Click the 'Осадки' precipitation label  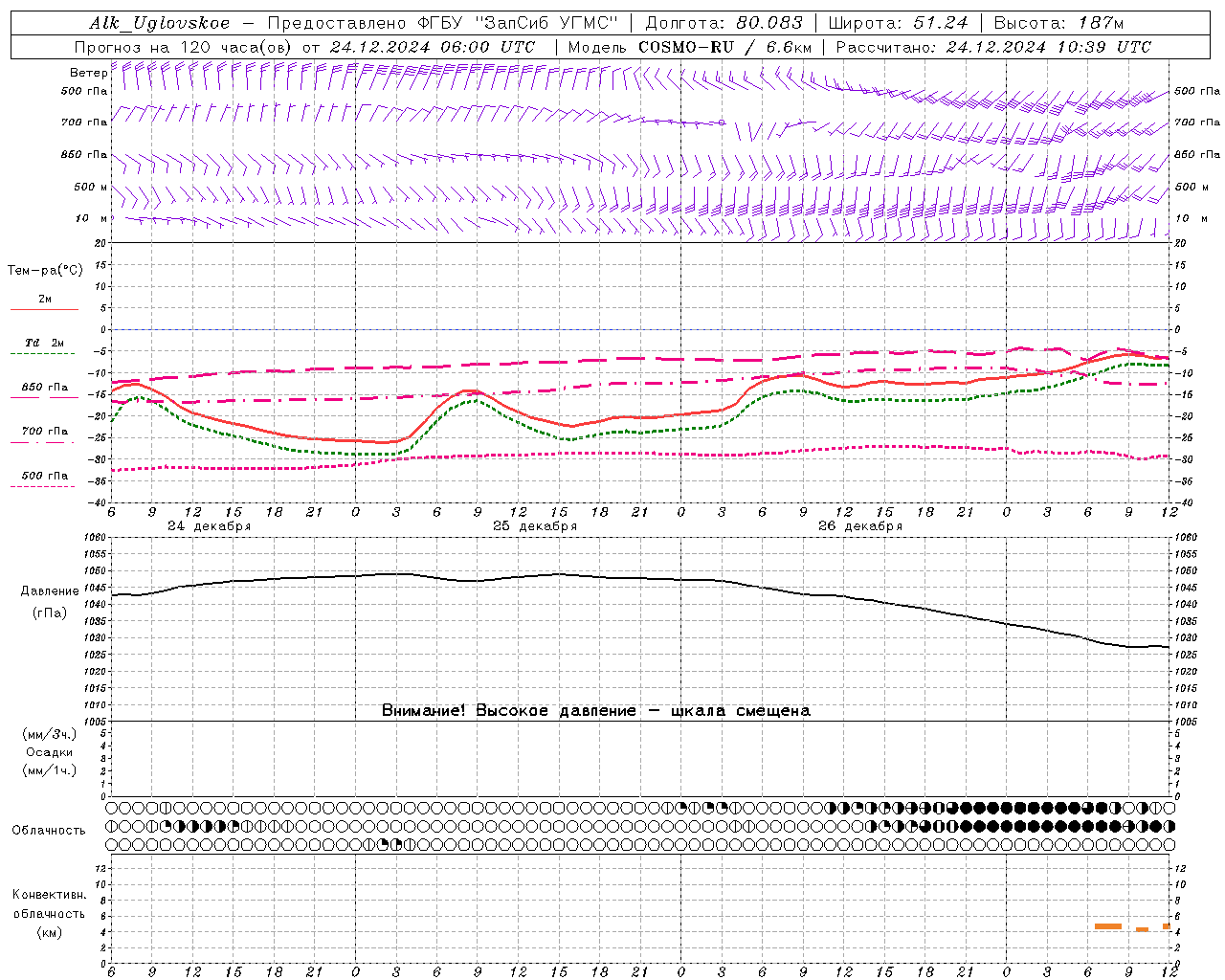pos(50,752)
